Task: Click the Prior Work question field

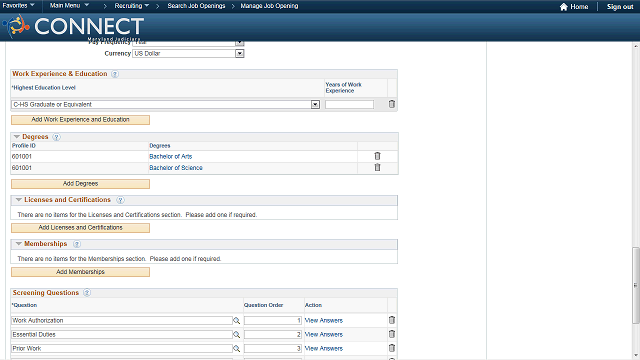Action: point(122,349)
